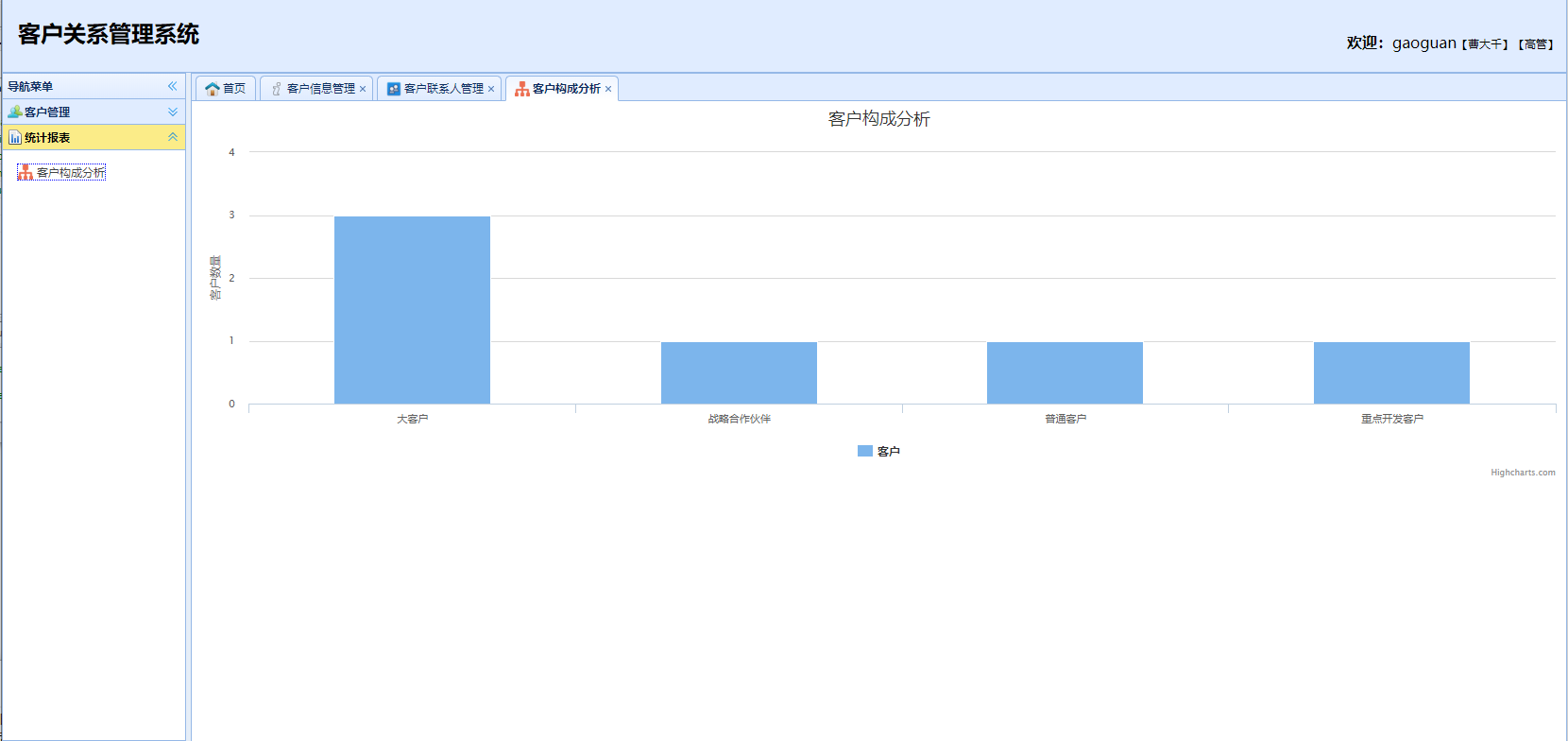Click the 重点开发客户 x-axis label
Screen dimensions: 1568x741
1392,419
